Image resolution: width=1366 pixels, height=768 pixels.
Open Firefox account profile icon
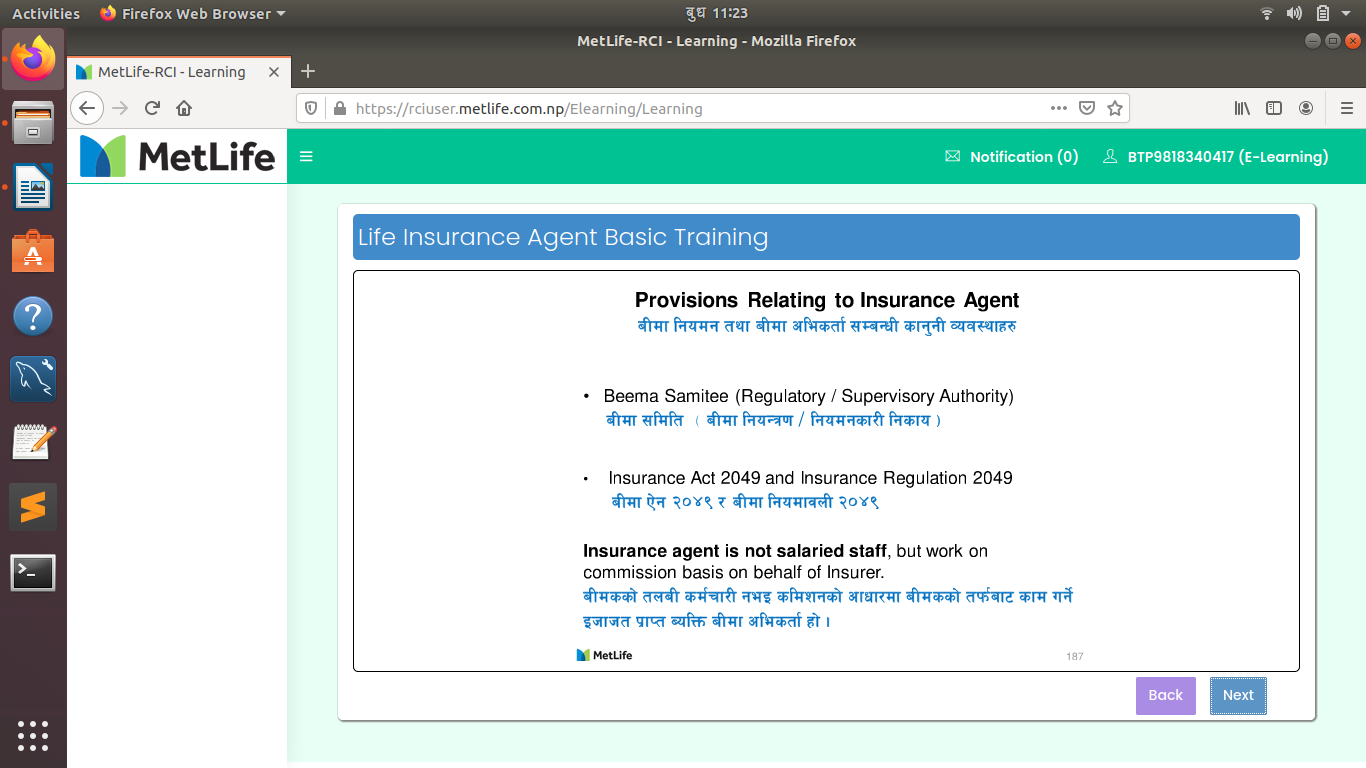[x=1306, y=108]
